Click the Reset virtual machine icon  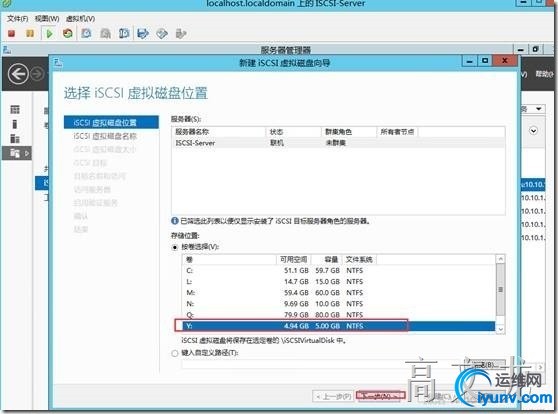(68, 33)
